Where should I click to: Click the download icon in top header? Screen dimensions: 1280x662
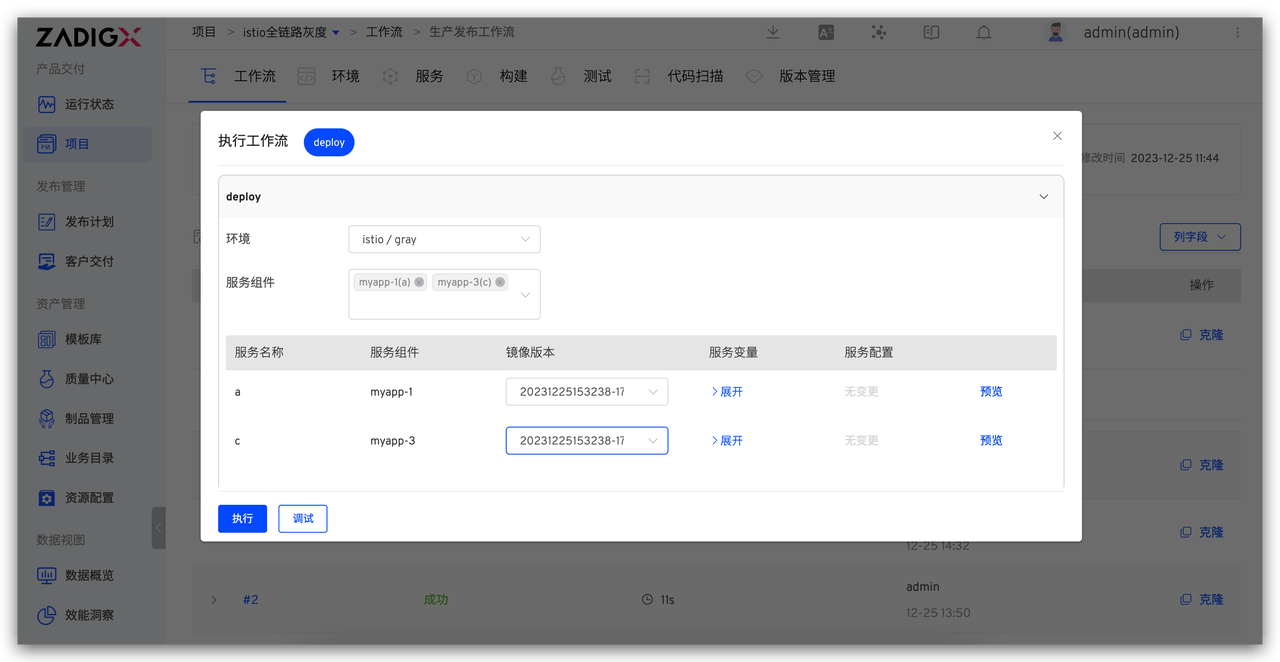click(x=773, y=32)
